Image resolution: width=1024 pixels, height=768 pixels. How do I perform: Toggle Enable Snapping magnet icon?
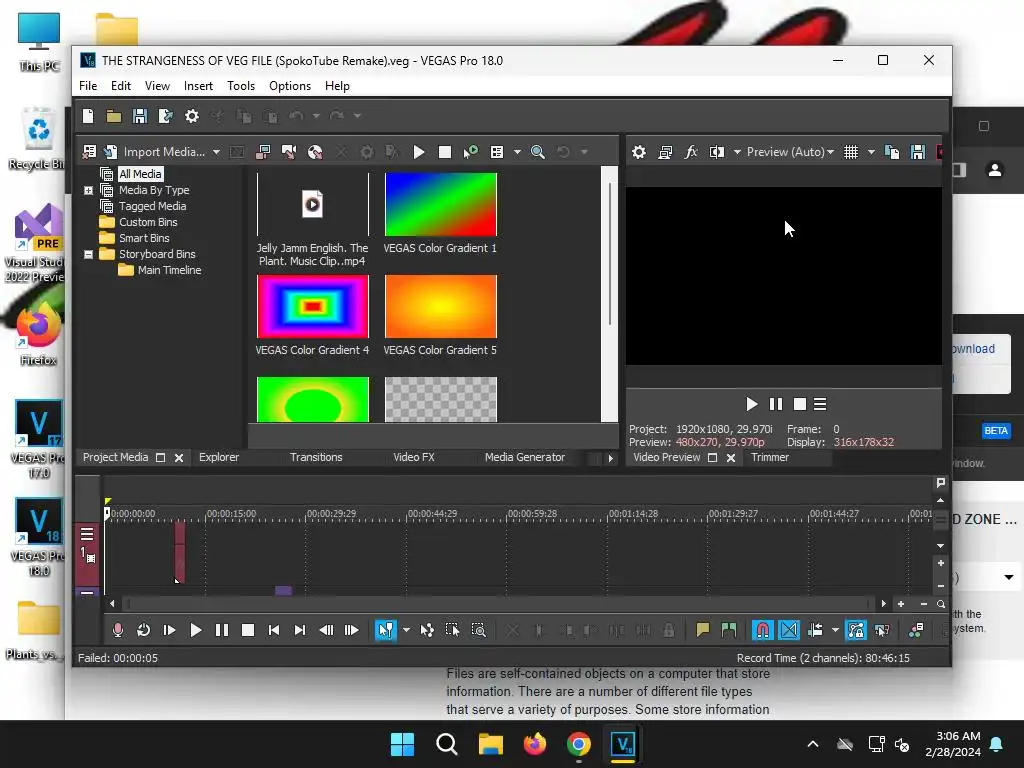pyautogui.click(x=762, y=630)
